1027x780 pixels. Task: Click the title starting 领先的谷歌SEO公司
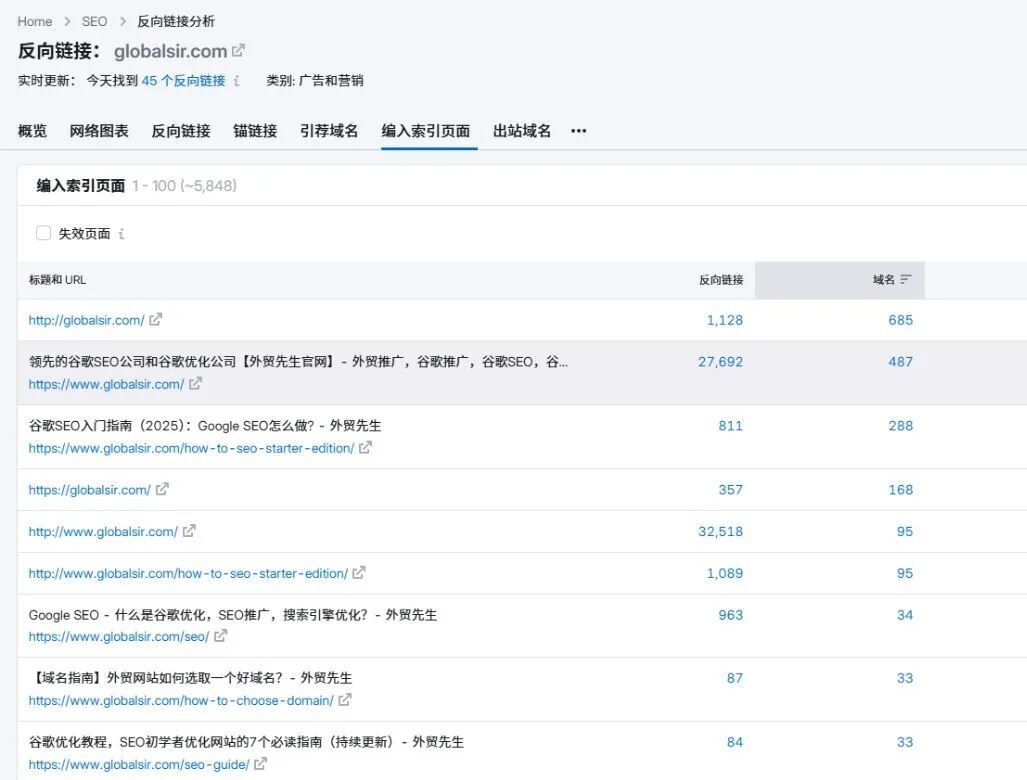pos(298,362)
